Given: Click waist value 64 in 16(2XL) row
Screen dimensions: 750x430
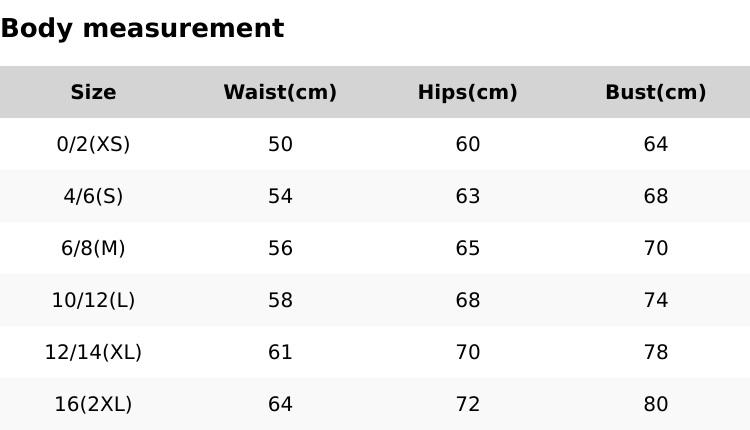Looking at the screenshot, I should coord(280,405).
